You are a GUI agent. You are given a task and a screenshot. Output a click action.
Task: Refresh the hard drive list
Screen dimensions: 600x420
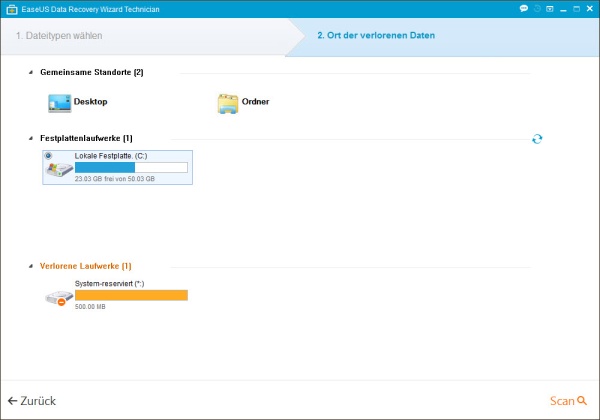click(537, 138)
